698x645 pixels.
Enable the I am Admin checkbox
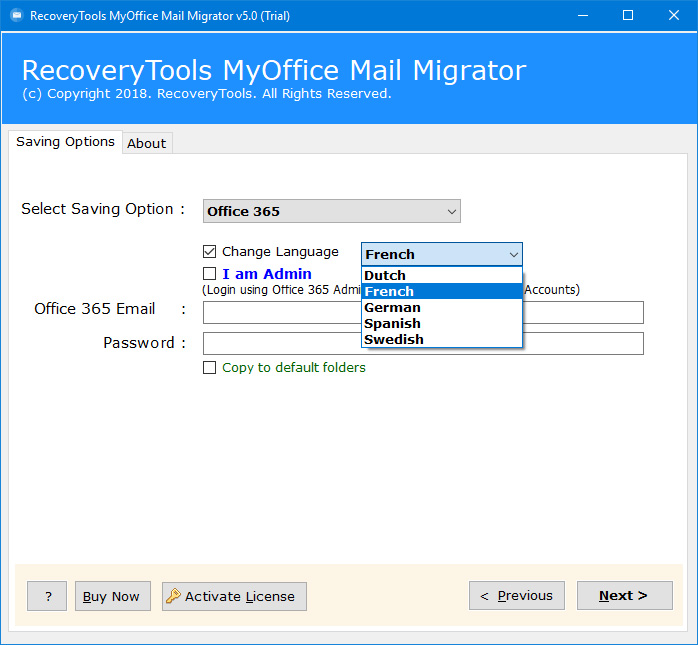tap(209, 273)
